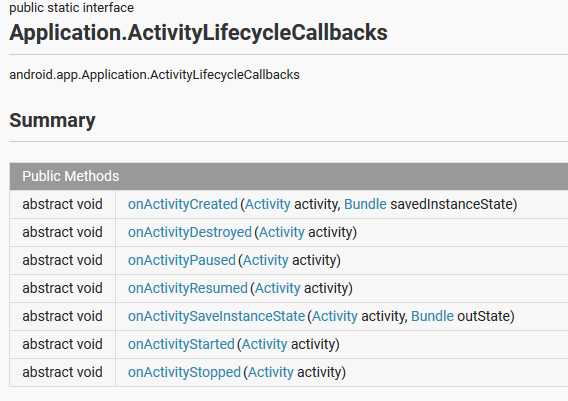Open the onActivityCreated method link
Screen dimensions: 568x401
point(183,204)
